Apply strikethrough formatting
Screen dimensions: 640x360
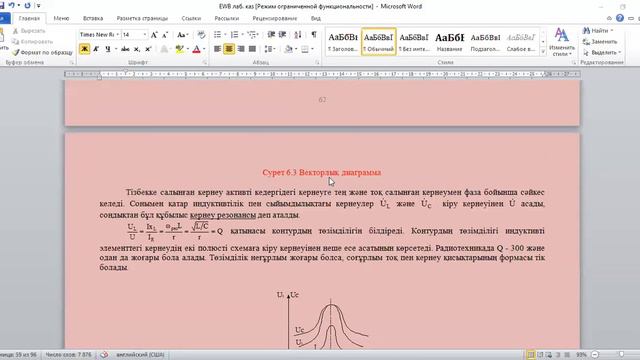pyautogui.click(x=125, y=49)
